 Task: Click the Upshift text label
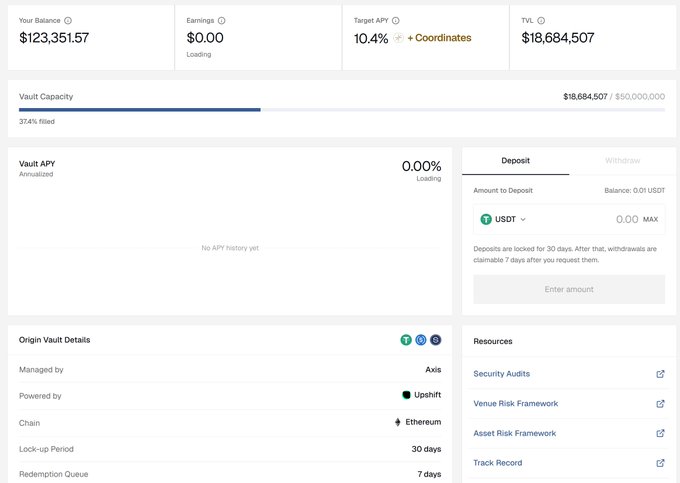[428, 395]
